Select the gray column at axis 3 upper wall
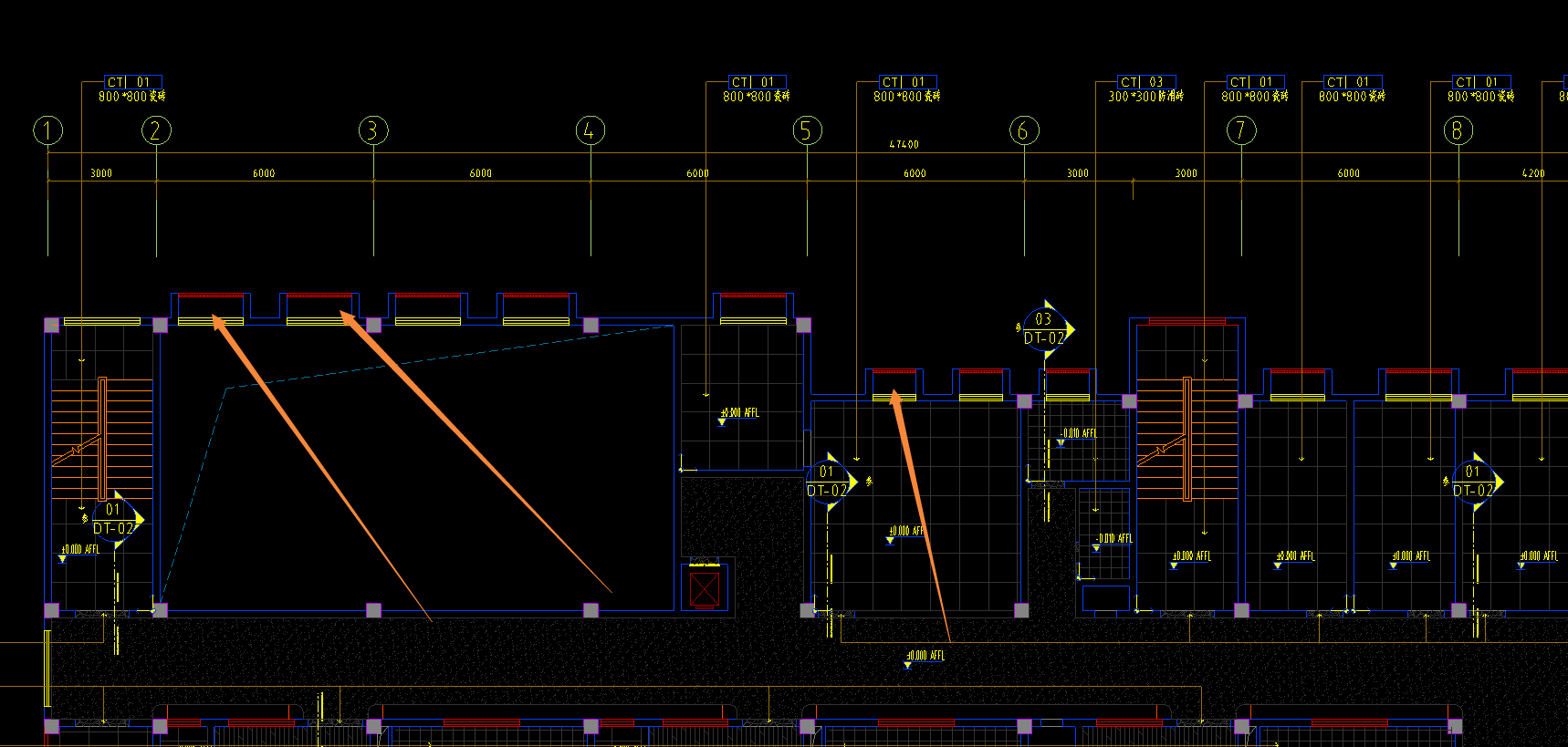1568x747 pixels. tap(373, 325)
